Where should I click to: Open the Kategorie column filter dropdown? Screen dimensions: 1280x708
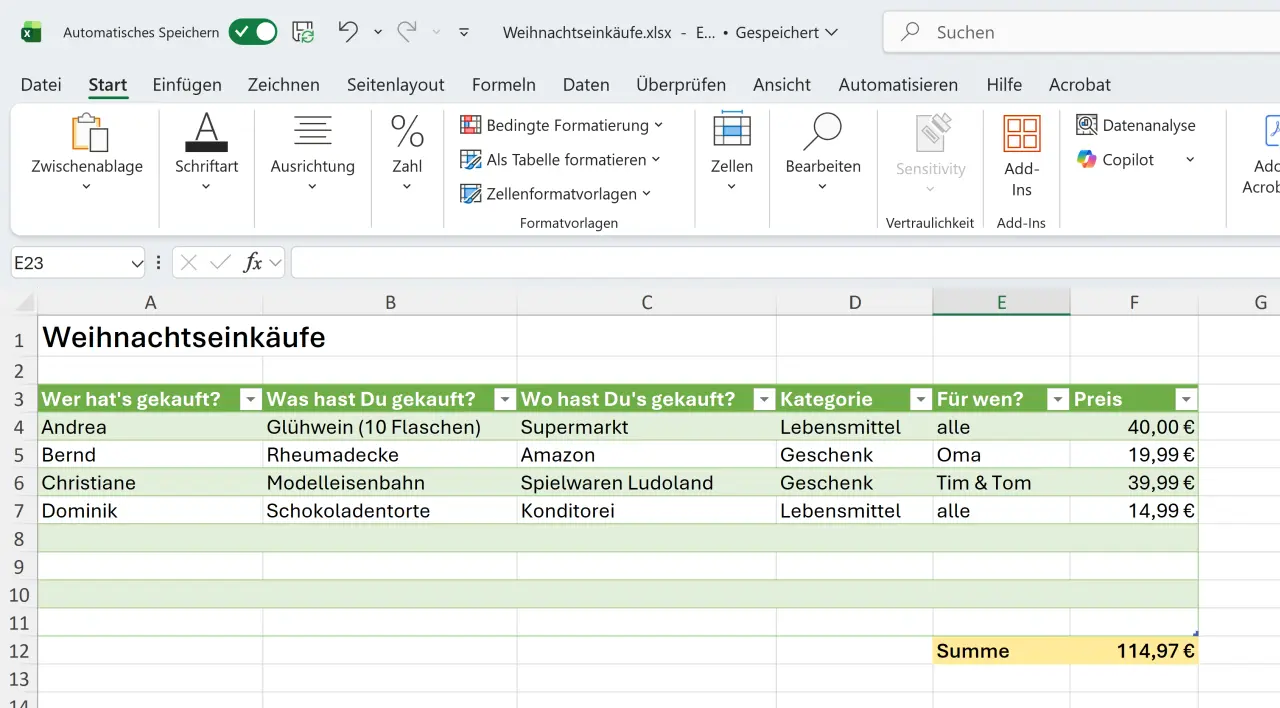click(x=920, y=399)
